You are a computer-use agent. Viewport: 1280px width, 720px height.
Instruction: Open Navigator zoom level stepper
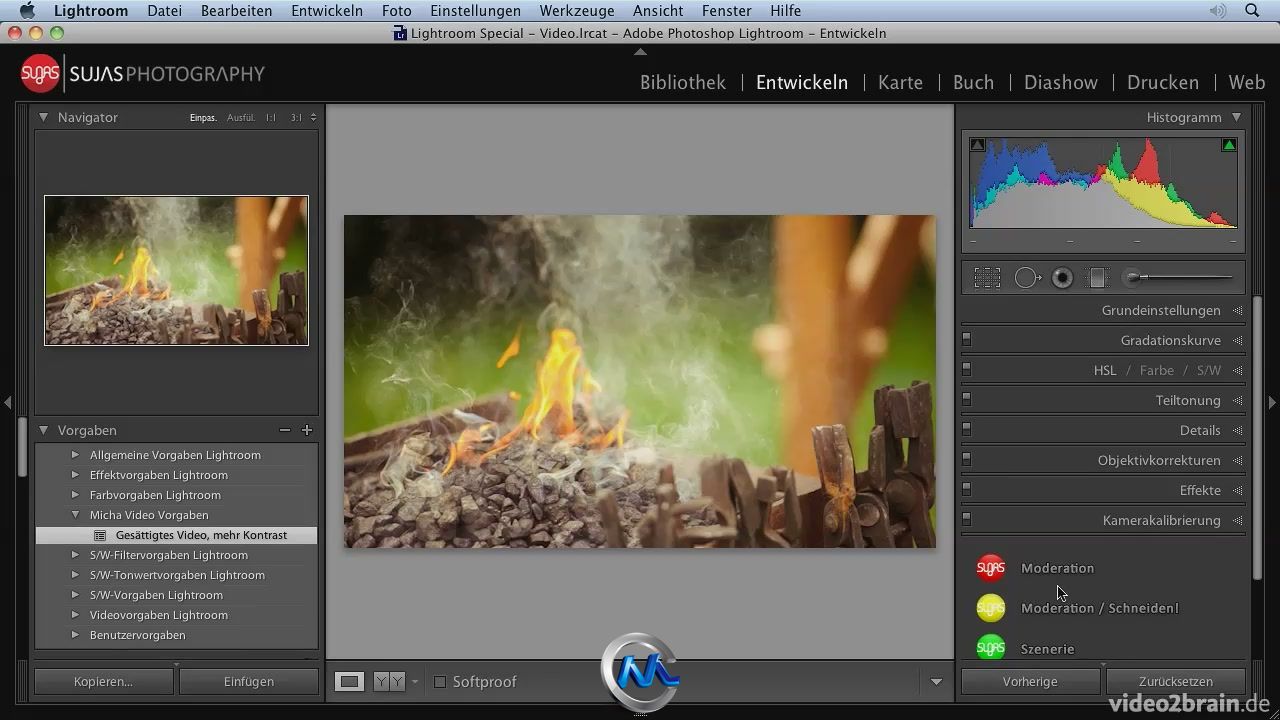coord(313,117)
